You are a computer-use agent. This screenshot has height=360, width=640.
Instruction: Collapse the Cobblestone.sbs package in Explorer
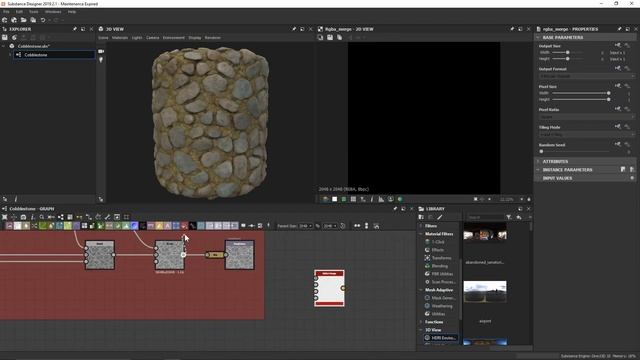(x=4, y=46)
